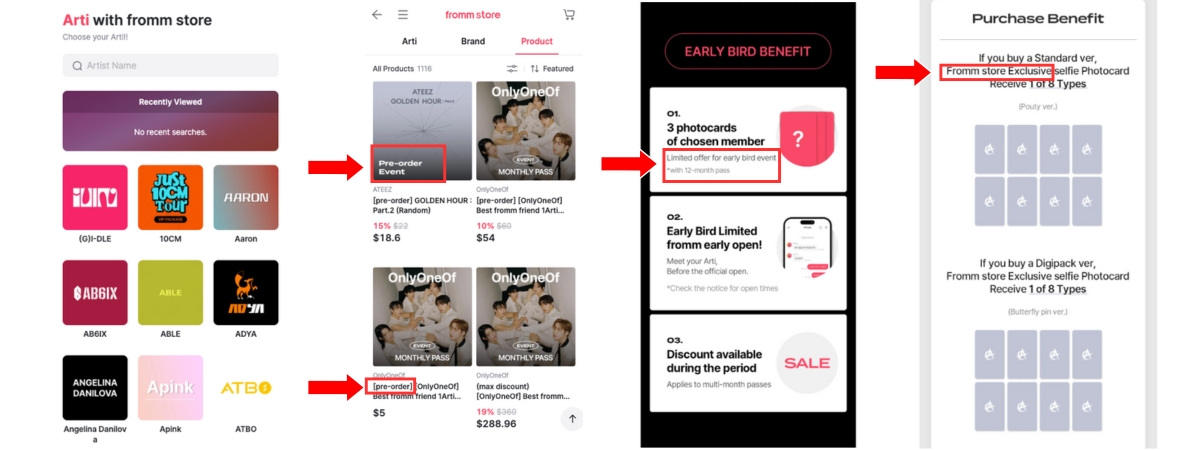Click the scroll-to-top arrow button
The image size is (1200, 450).
tap(572, 419)
